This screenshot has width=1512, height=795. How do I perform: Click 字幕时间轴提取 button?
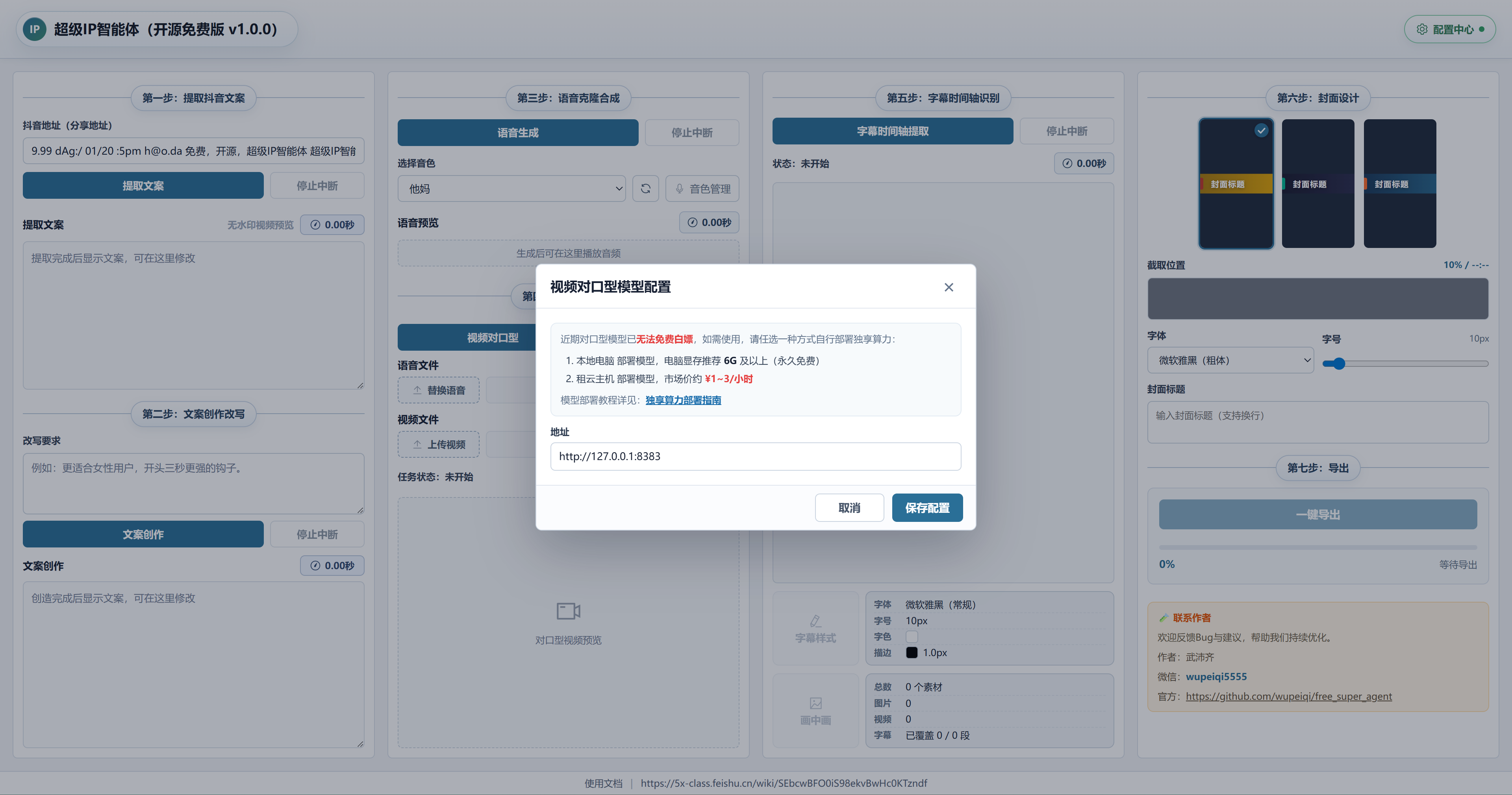(892, 131)
